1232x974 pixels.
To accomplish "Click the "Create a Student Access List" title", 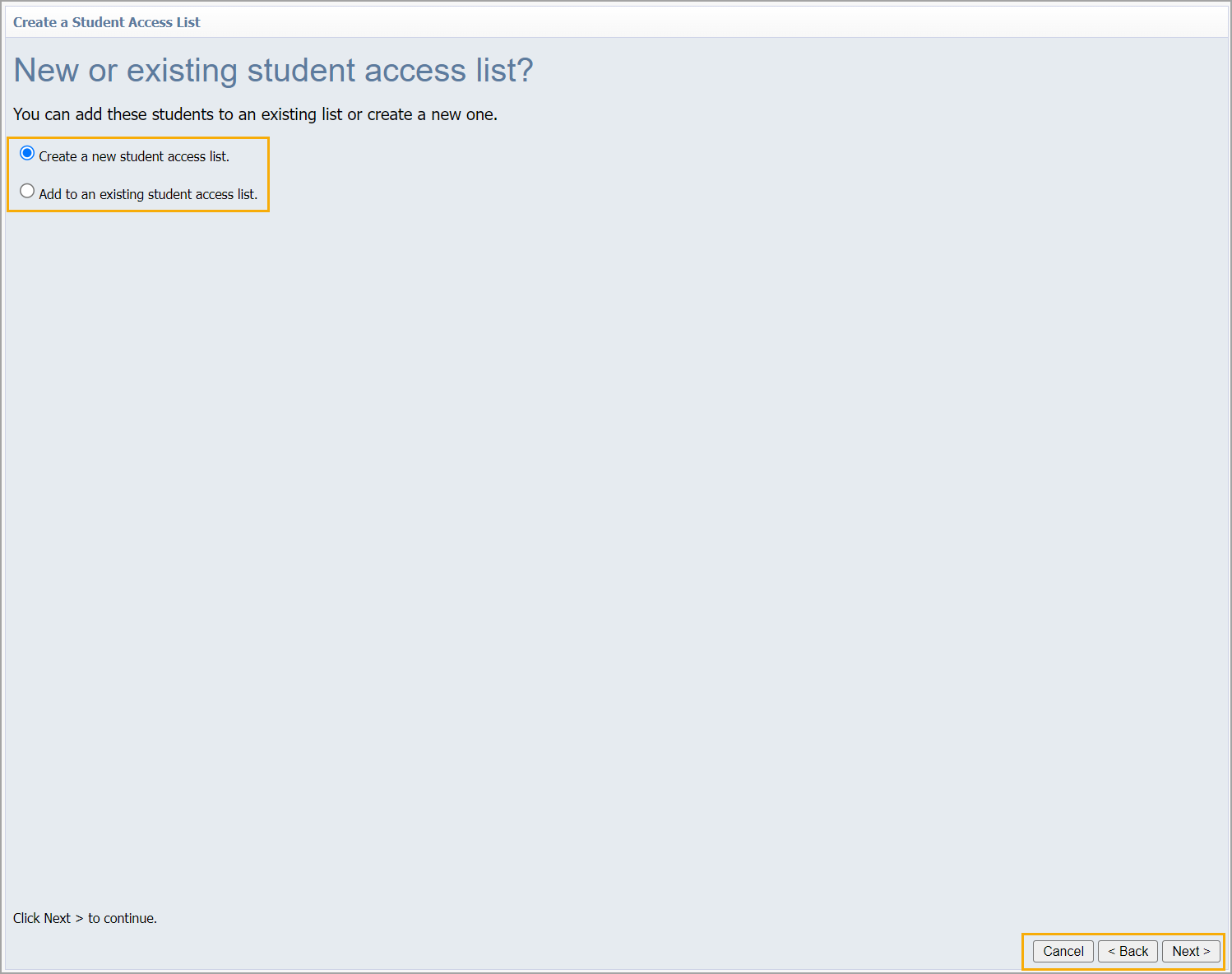I will click(x=106, y=22).
